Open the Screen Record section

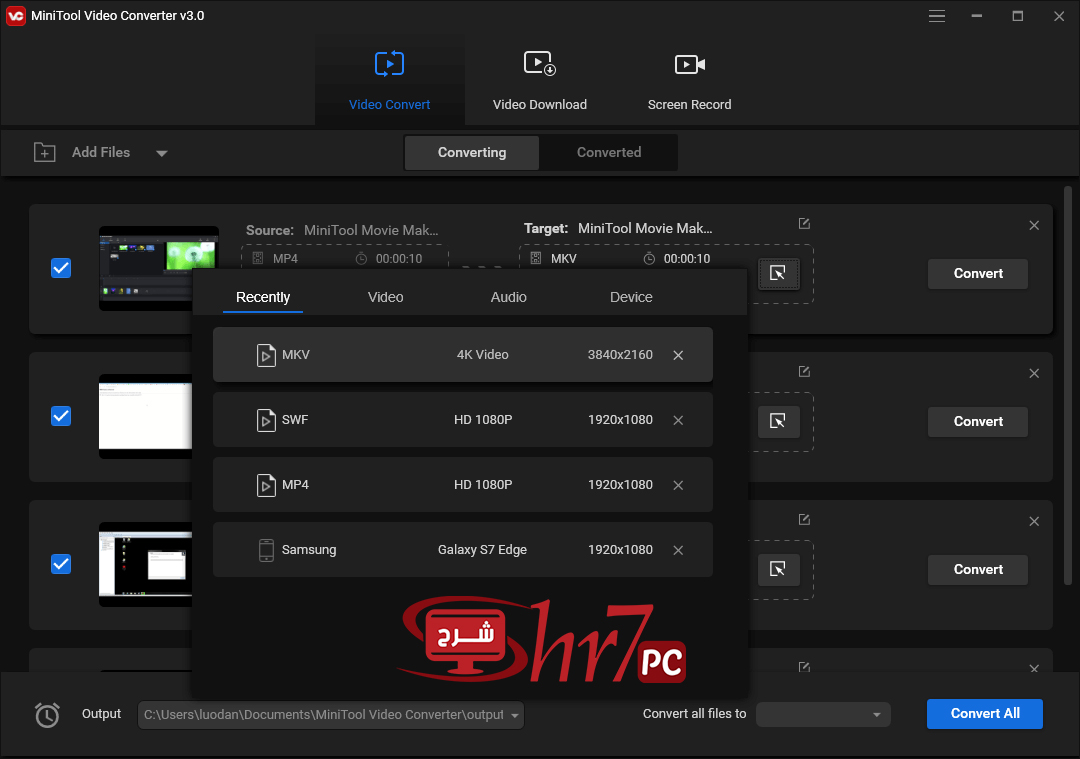(689, 81)
